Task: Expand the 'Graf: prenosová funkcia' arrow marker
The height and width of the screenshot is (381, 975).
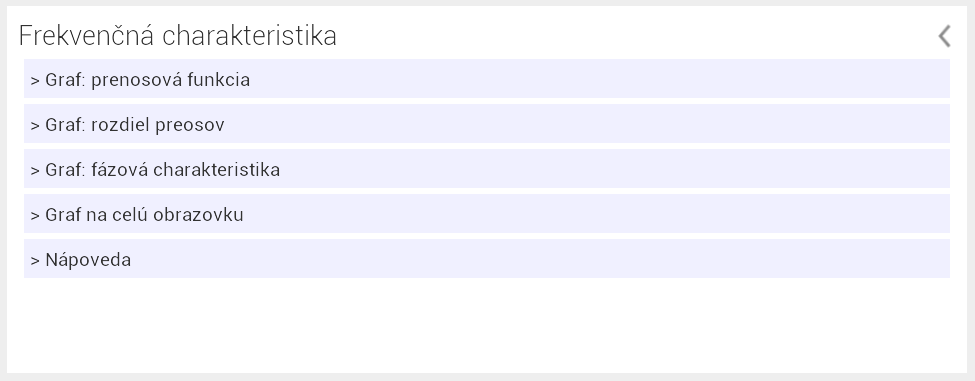Action: [35, 81]
